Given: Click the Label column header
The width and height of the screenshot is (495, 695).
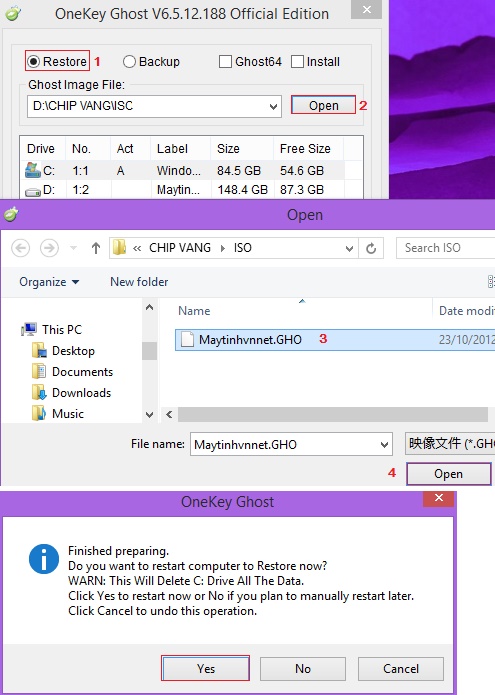Looking at the screenshot, I should click(172, 148).
